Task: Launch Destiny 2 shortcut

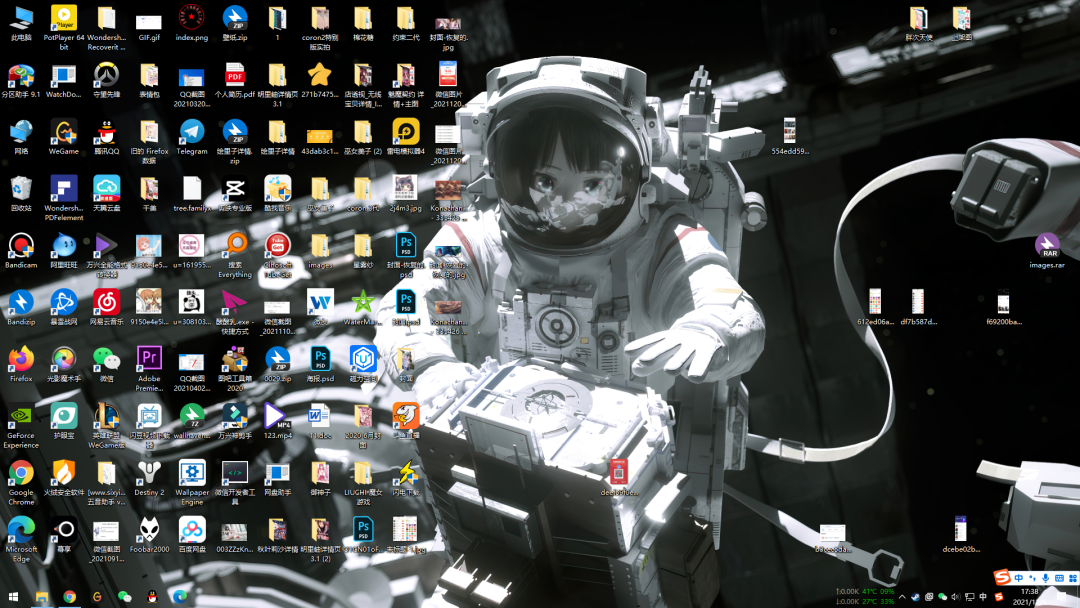Action: click(x=149, y=478)
